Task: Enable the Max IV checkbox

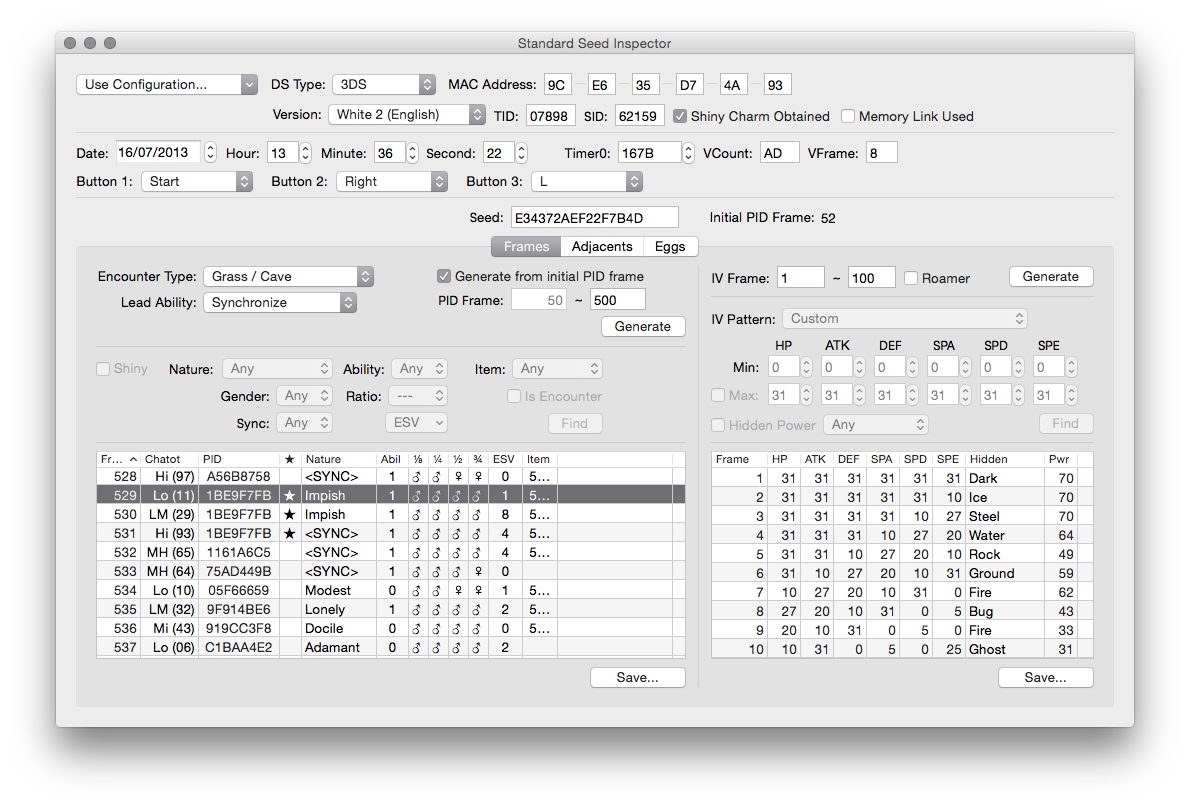Action: tap(718, 395)
